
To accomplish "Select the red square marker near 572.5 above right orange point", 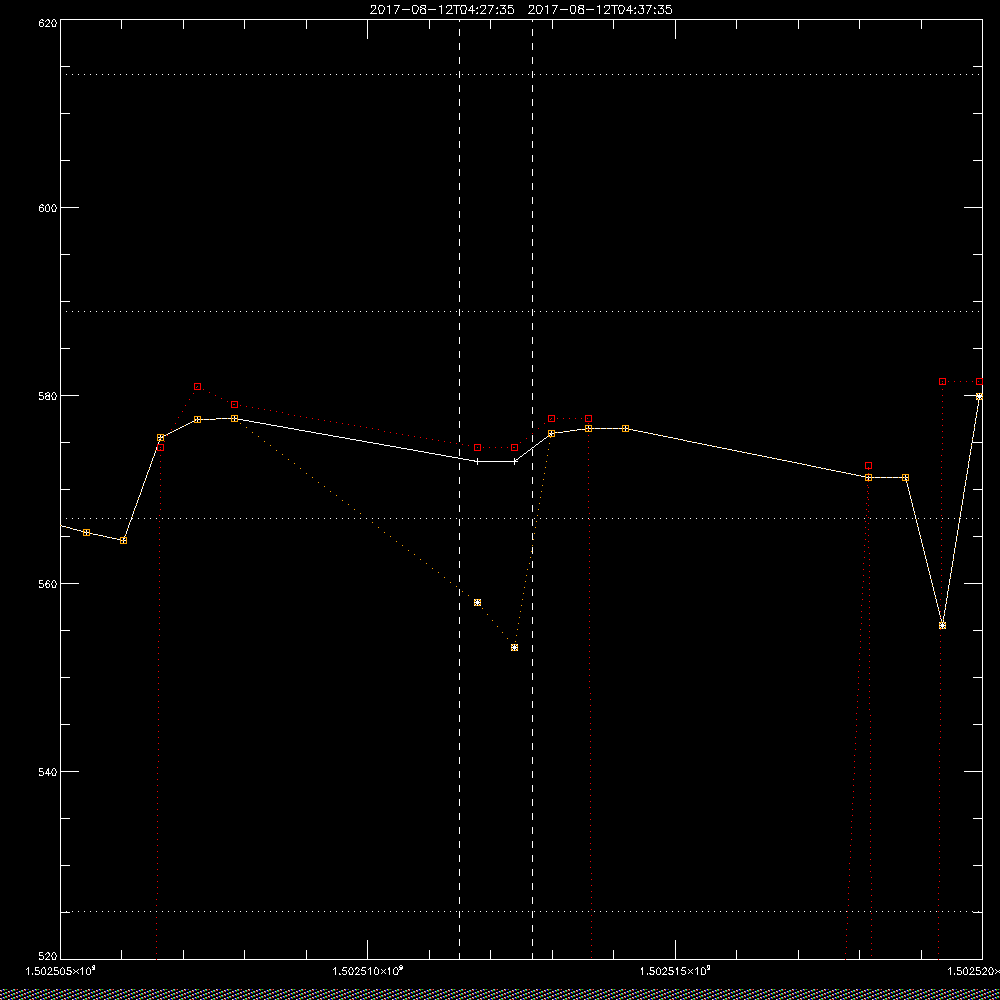I will [x=869, y=466].
